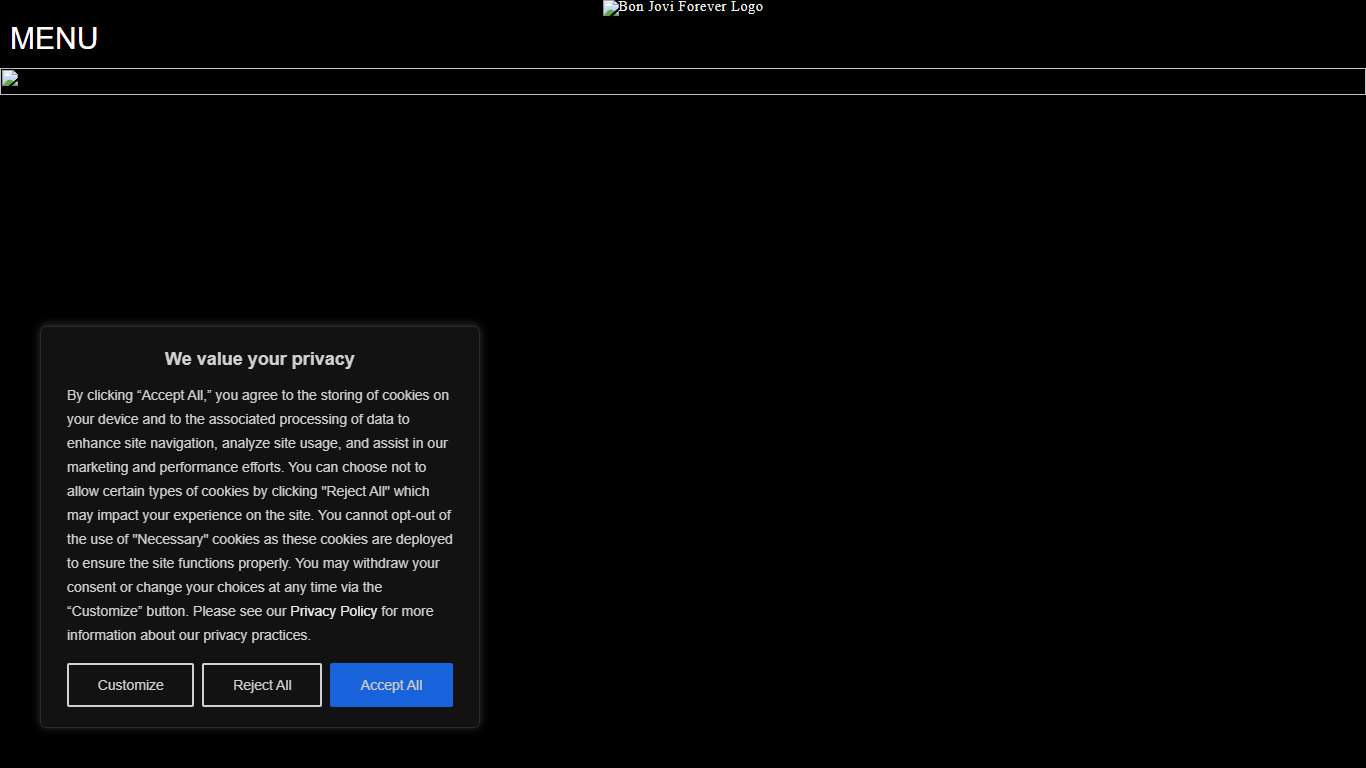Open the MENU navigation
Viewport: 1366px width, 768px height.
(x=54, y=38)
